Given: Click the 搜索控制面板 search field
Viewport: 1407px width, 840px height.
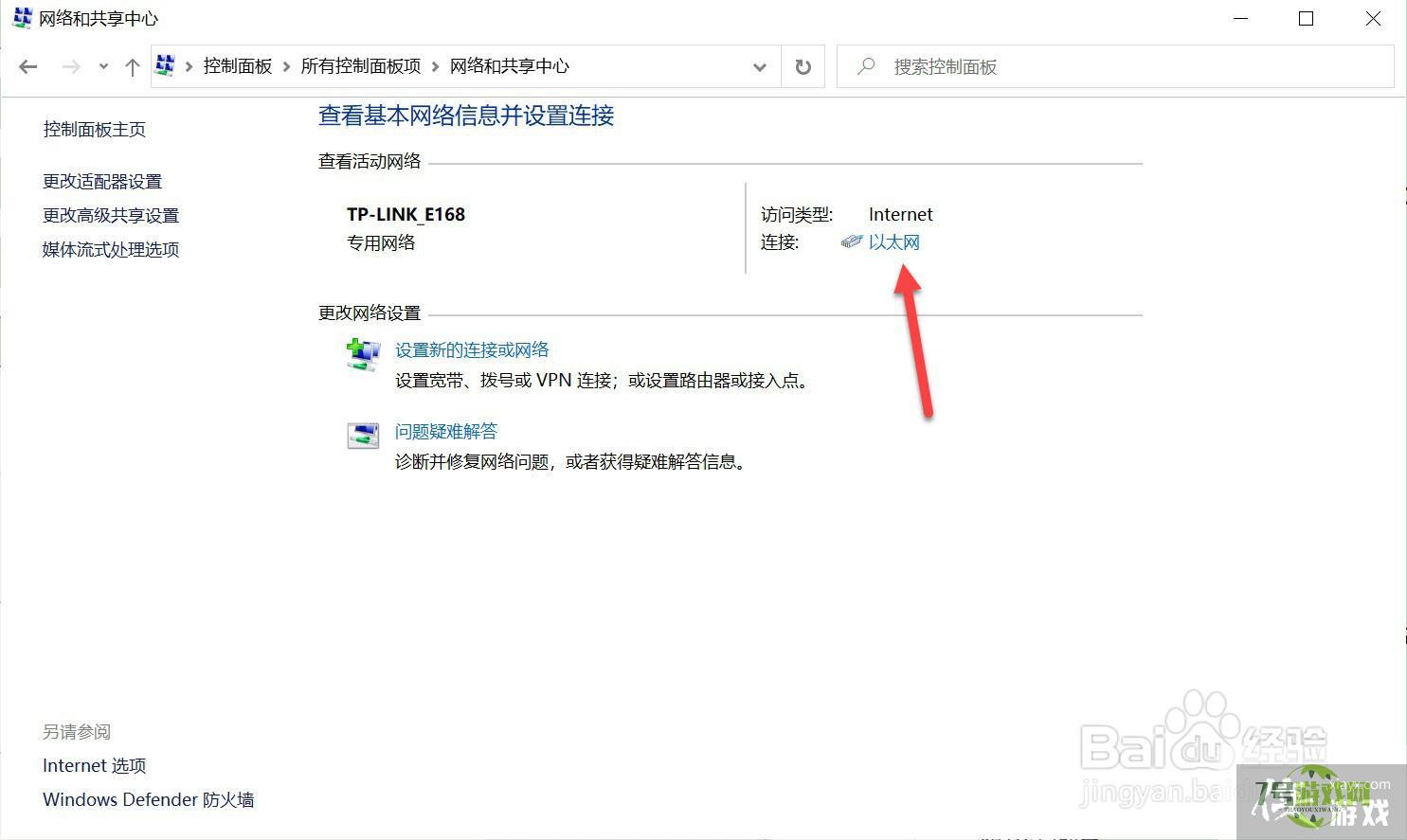Looking at the screenshot, I should tap(1115, 67).
